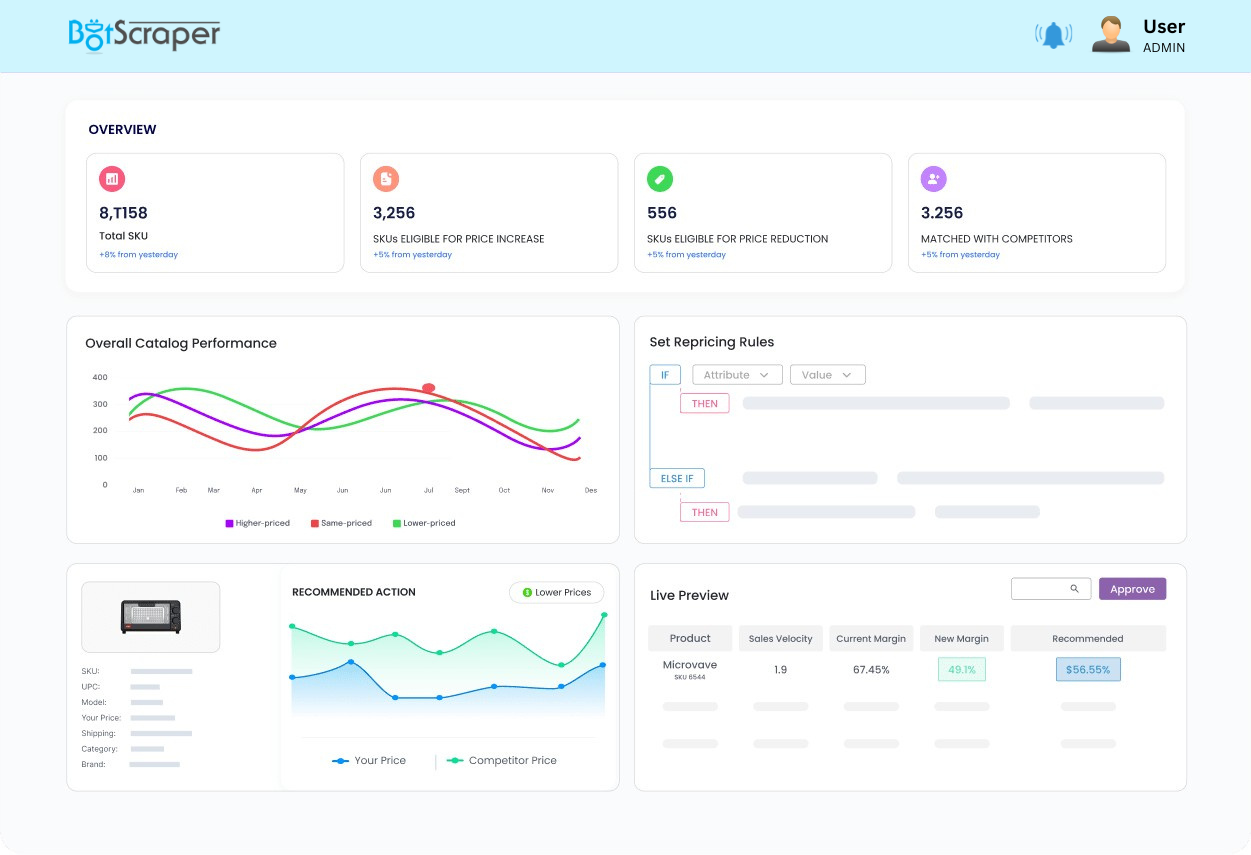This screenshot has width=1251, height=855.
Task: Select the Sales Velocity column header
Action: click(x=780, y=638)
